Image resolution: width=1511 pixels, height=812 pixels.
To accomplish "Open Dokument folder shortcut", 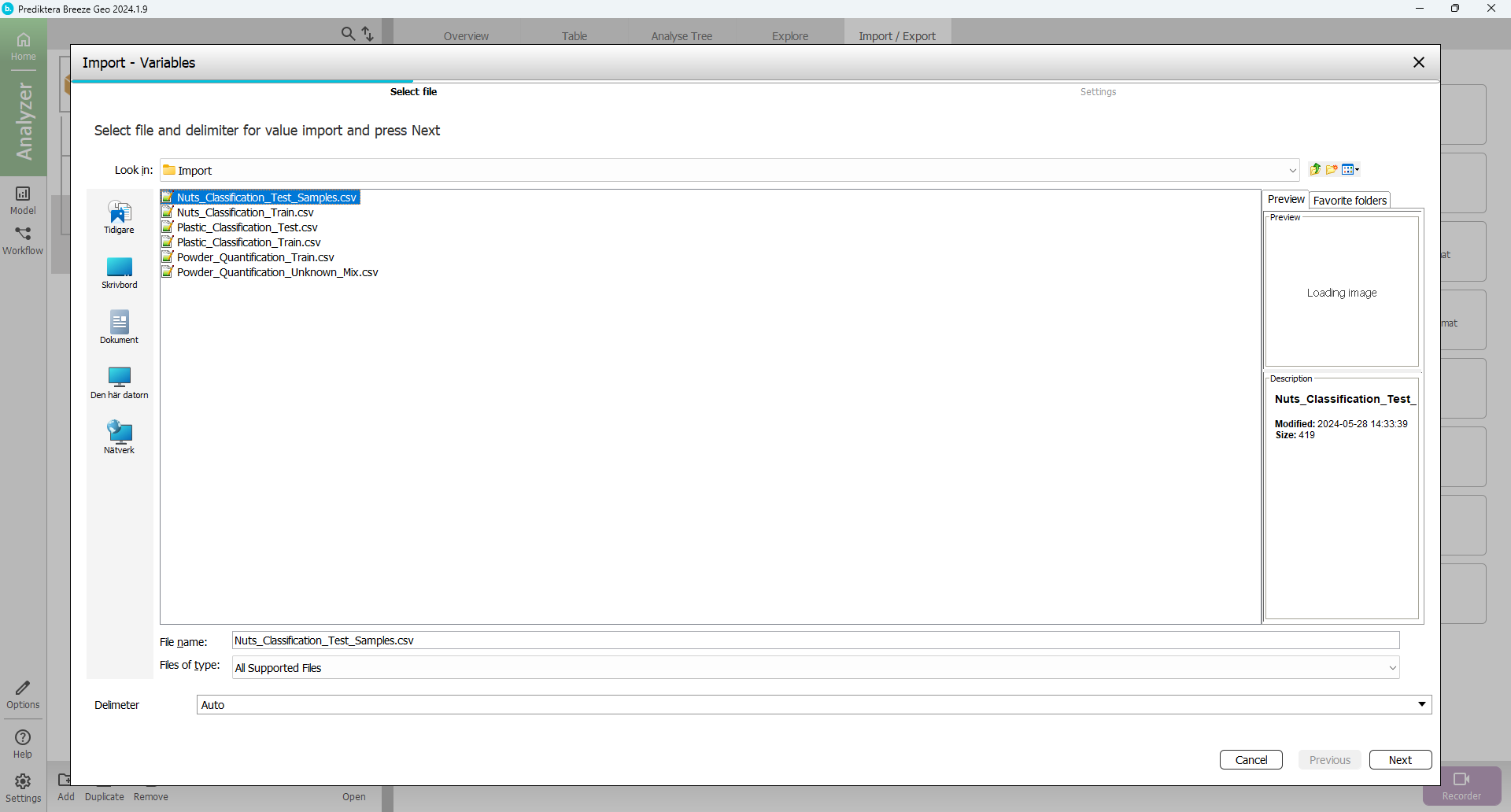I will [x=119, y=327].
